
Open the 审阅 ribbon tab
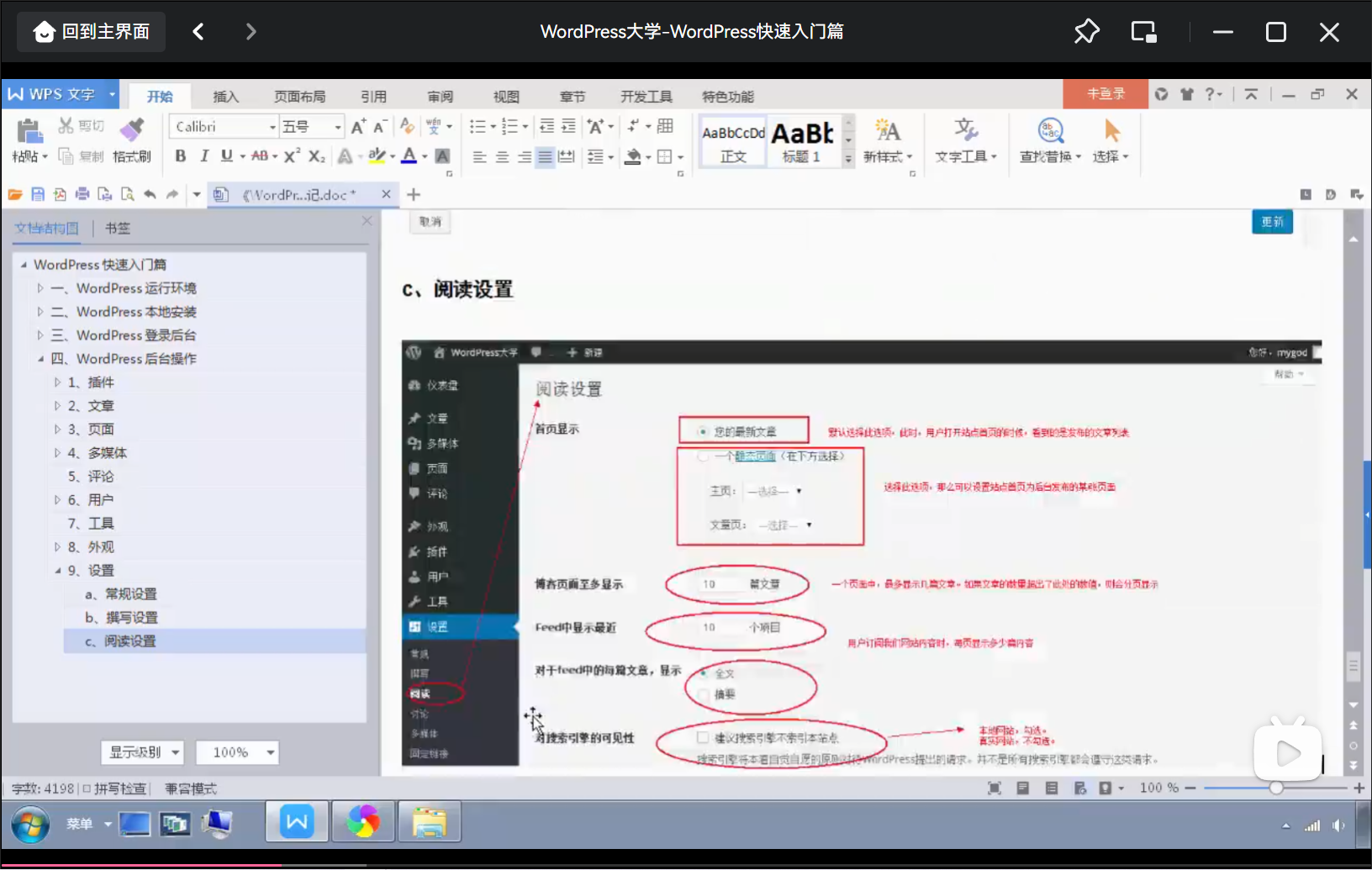pos(441,97)
